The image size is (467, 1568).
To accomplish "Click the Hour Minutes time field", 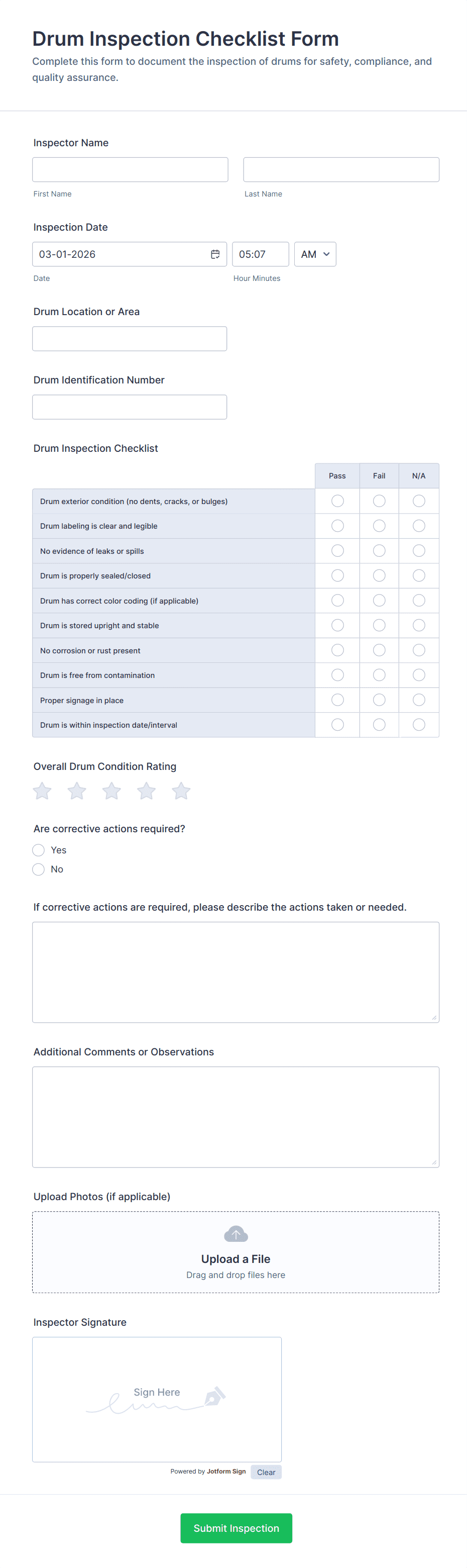I will click(x=260, y=254).
